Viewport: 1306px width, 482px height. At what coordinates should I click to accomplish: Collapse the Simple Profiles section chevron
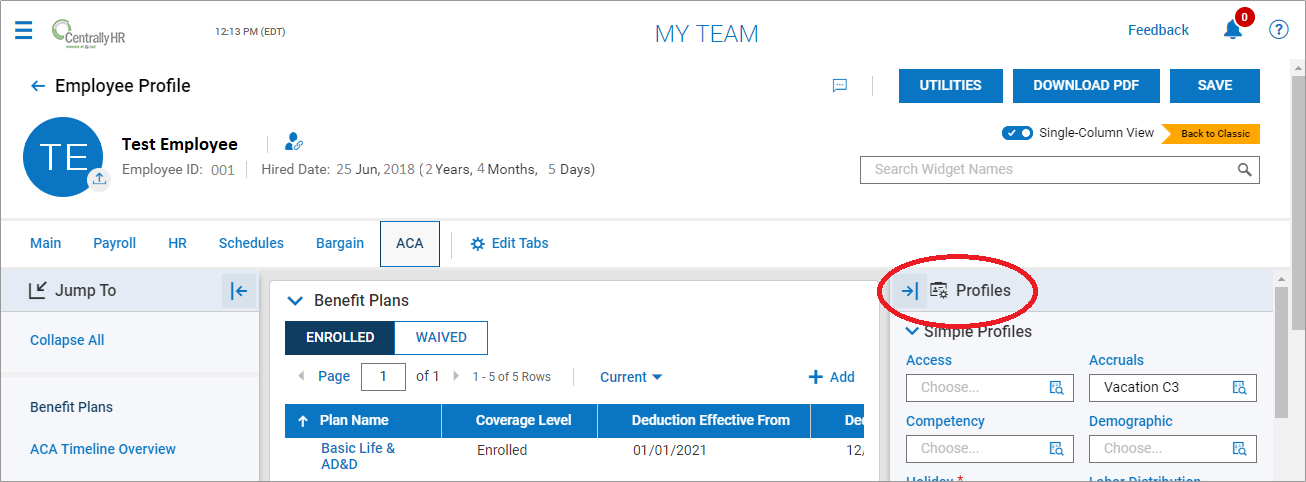point(912,331)
